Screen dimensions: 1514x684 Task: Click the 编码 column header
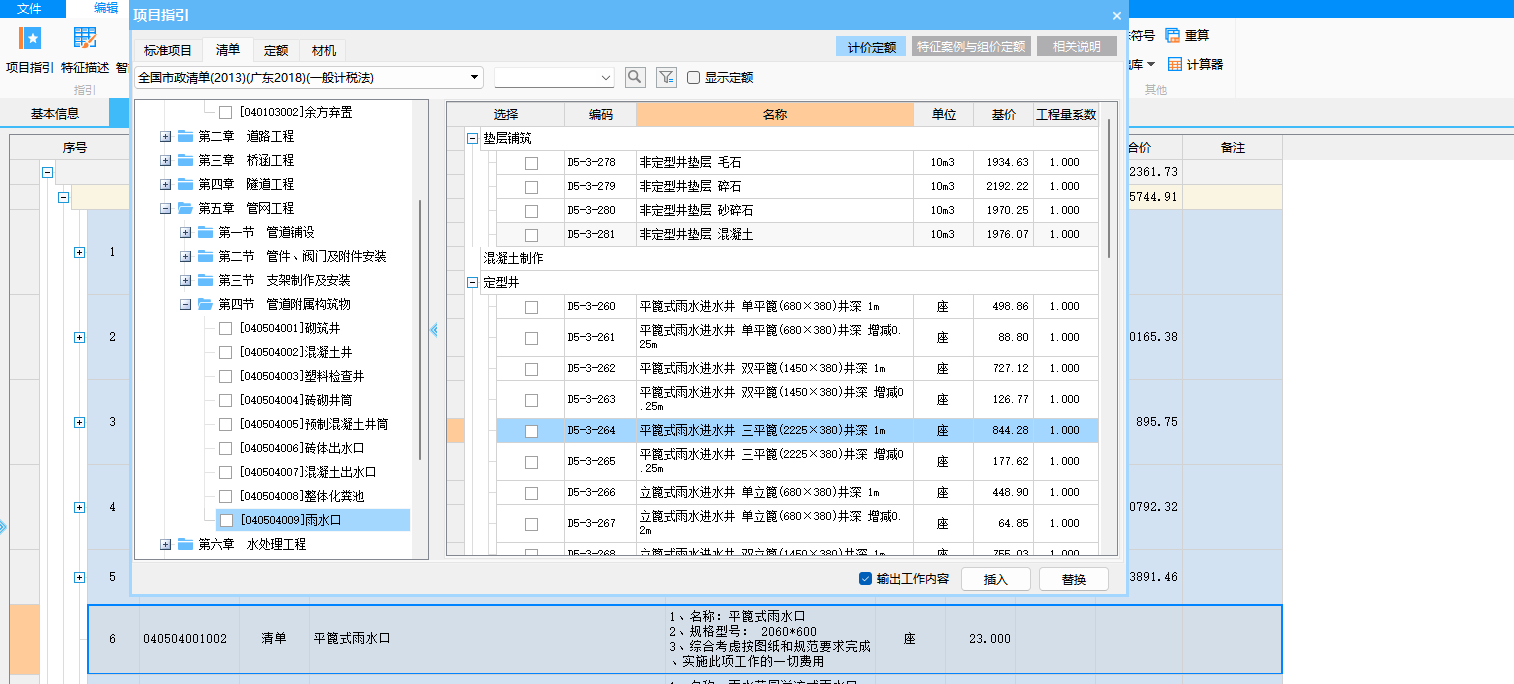click(600, 114)
